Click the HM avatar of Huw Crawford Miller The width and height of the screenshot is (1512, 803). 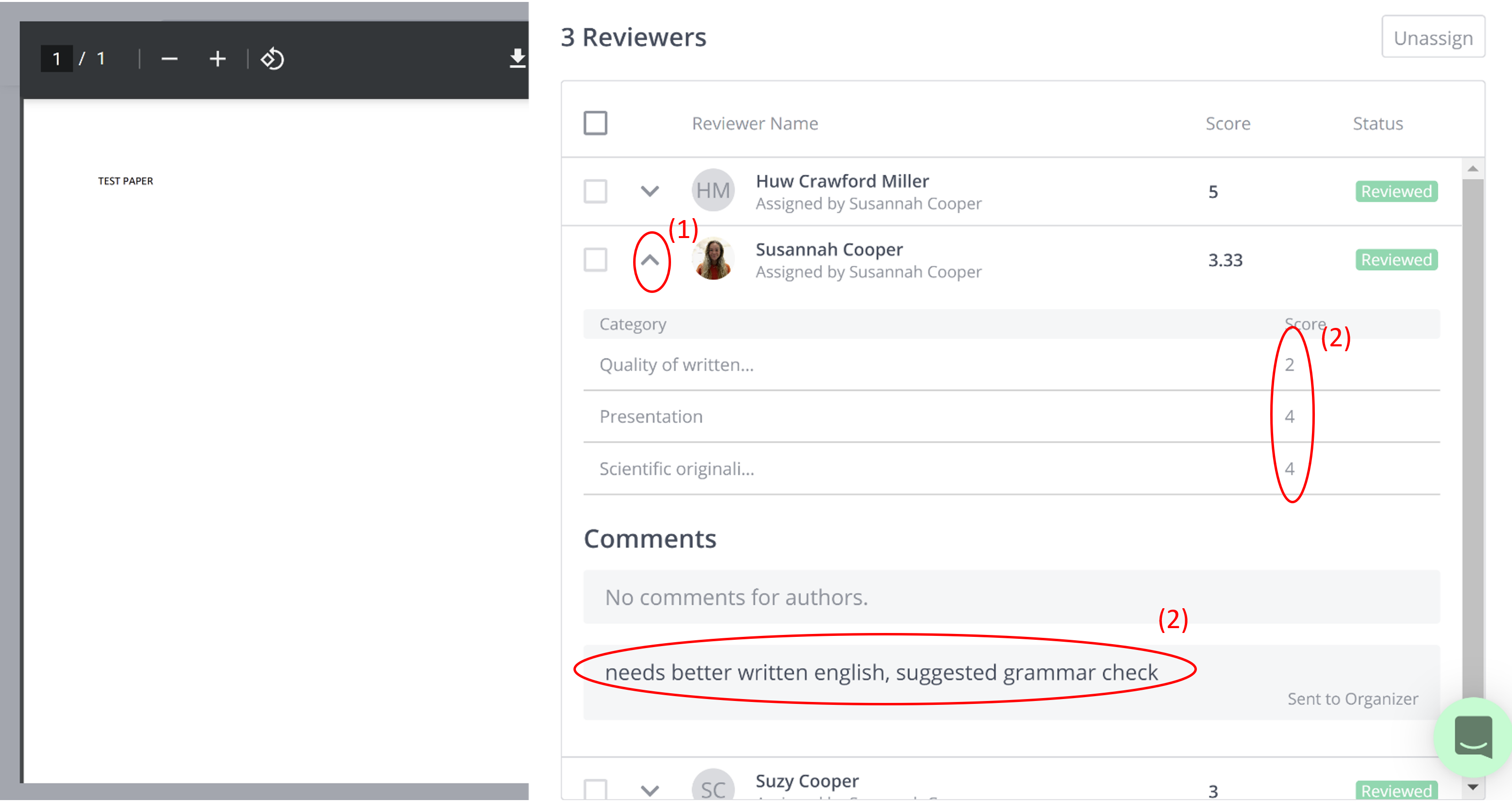713,190
